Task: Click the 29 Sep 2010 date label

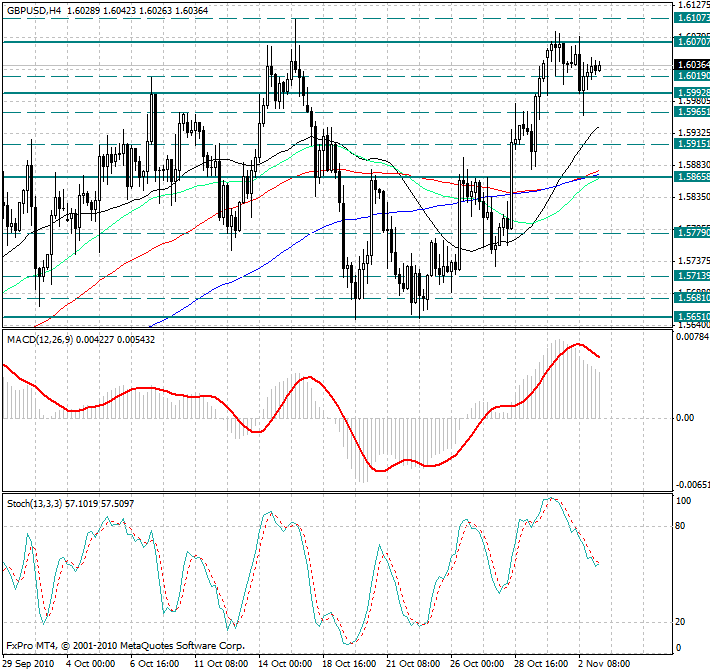Action: [29, 664]
